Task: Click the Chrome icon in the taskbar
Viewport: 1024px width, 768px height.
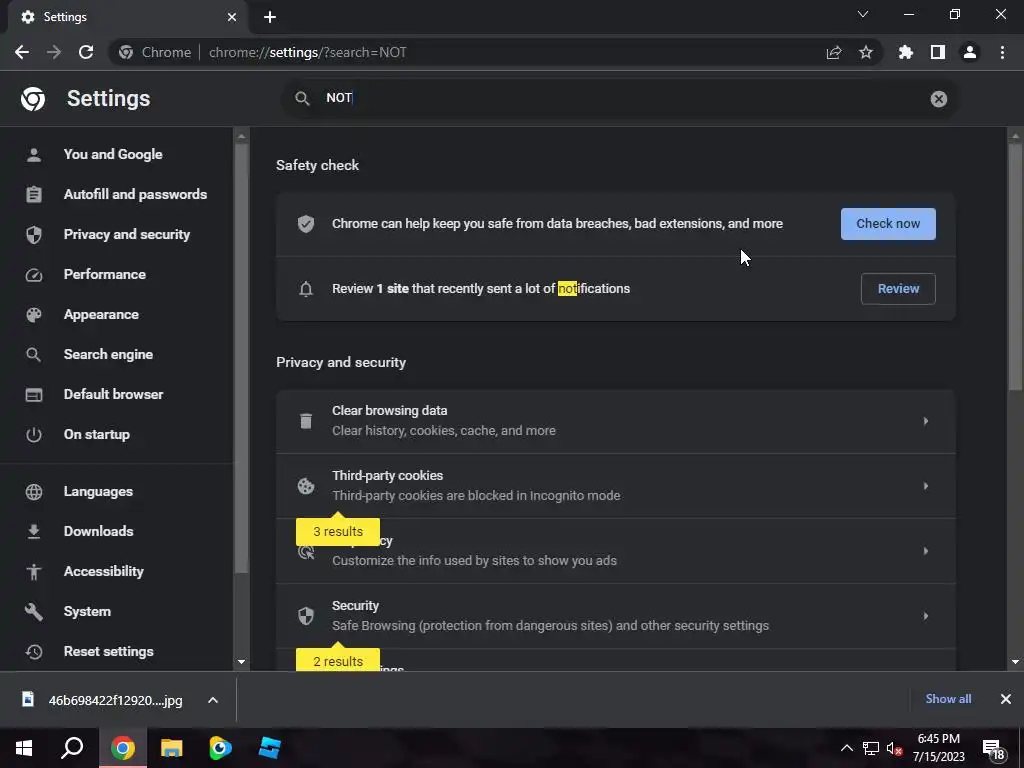Action: point(122,748)
